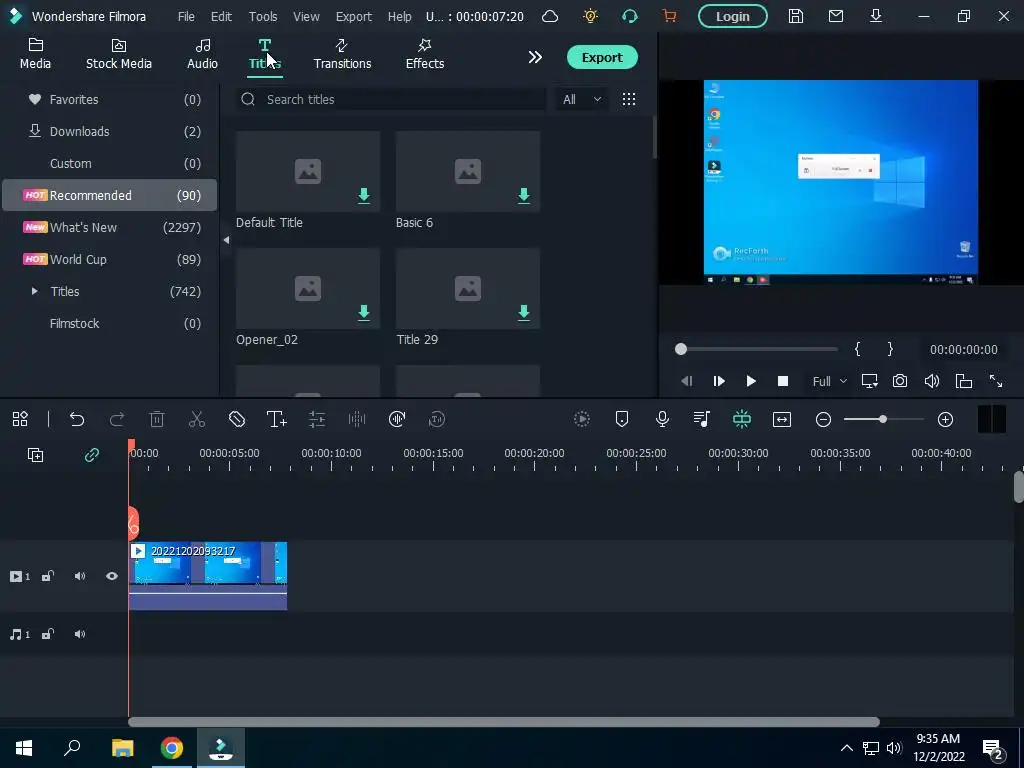The height and width of the screenshot is (768, 1024).
Task: Click the audio waveform stretch icon
Action: coord(357,419)
